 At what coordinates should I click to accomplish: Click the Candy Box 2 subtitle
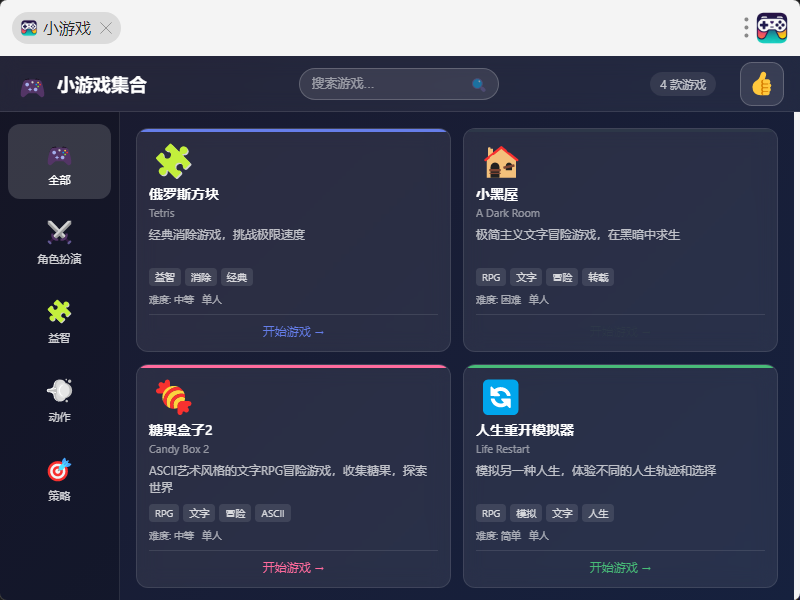[x=179, y=449]
